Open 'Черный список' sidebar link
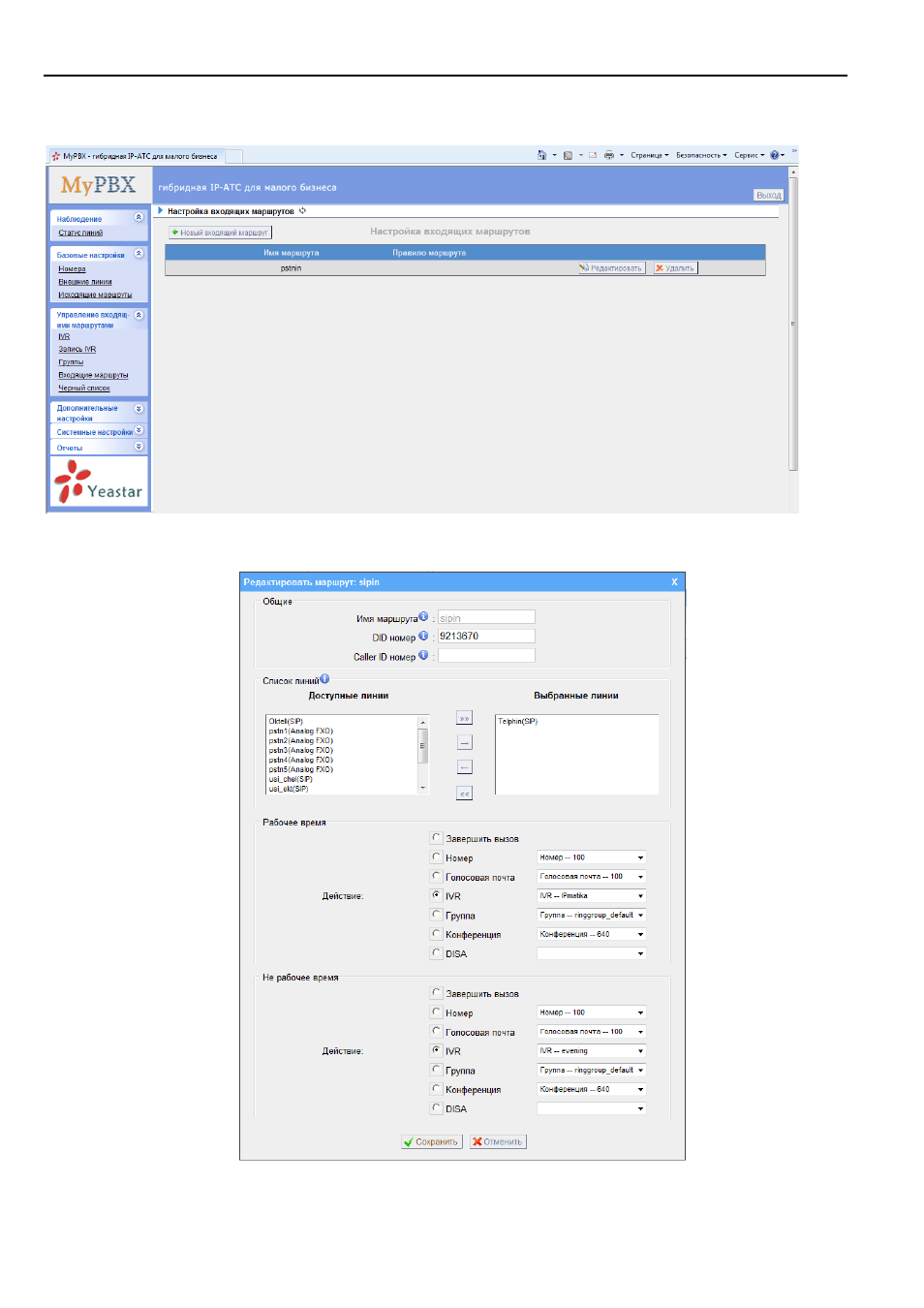This screenshot has width=924, height=1308. point(84,389)
